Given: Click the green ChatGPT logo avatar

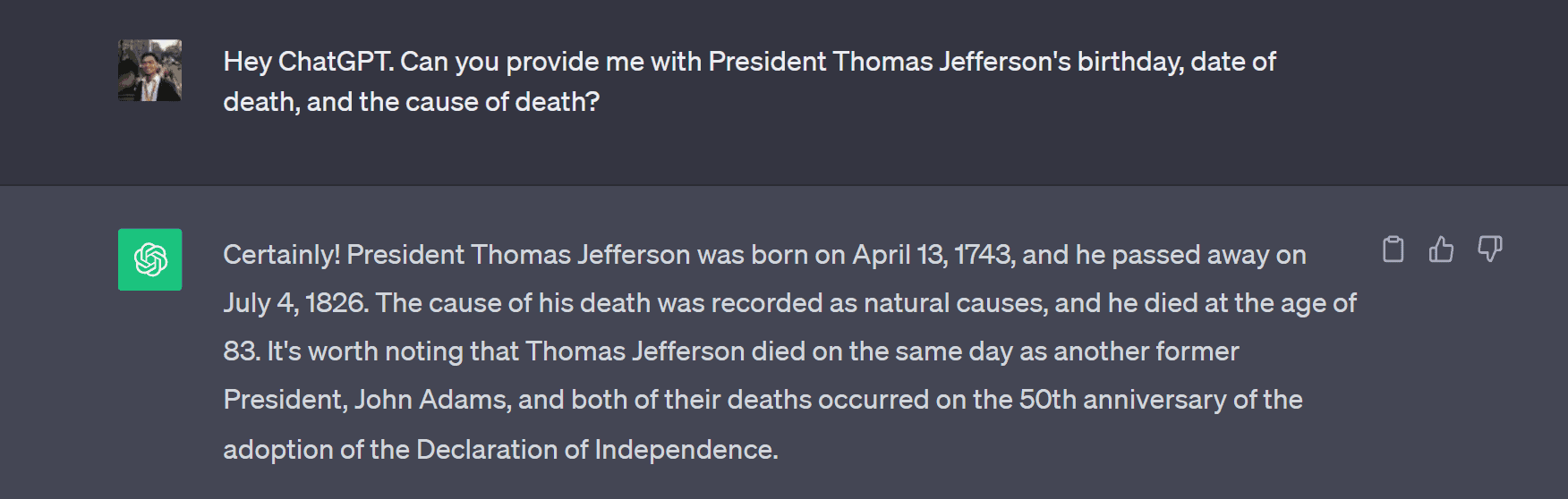Looking at the screenshot, I should [149, 259].
